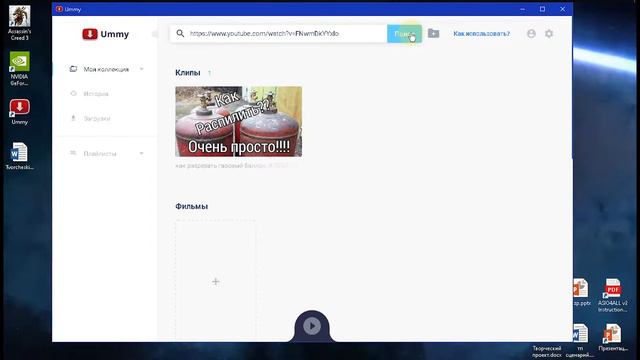The width and height of the screenshot is (640, 360).
Task: Open the Презентация PowerPoint desktop icon
Action: coord(613,338)
